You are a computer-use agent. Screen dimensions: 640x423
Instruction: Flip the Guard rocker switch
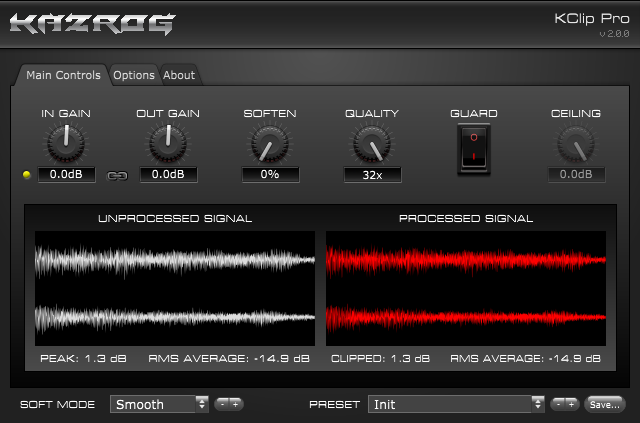coord(474,149)
